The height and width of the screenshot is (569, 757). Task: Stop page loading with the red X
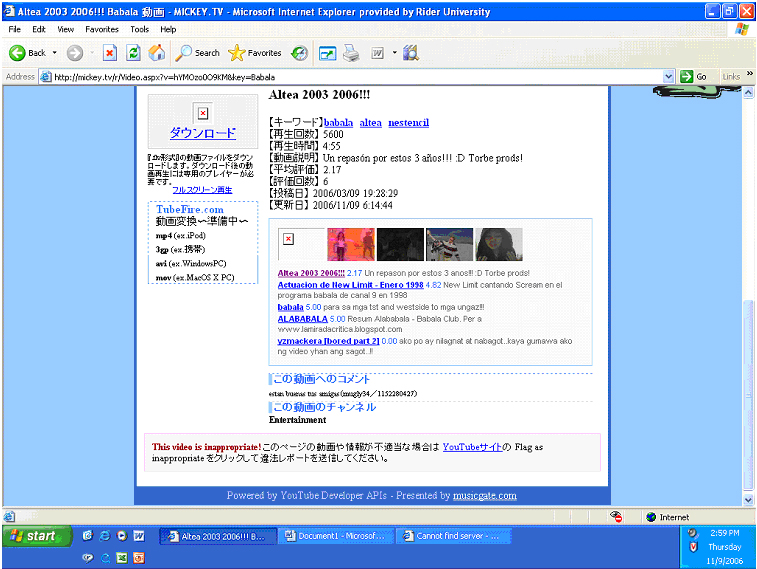(x=110, y=53)
